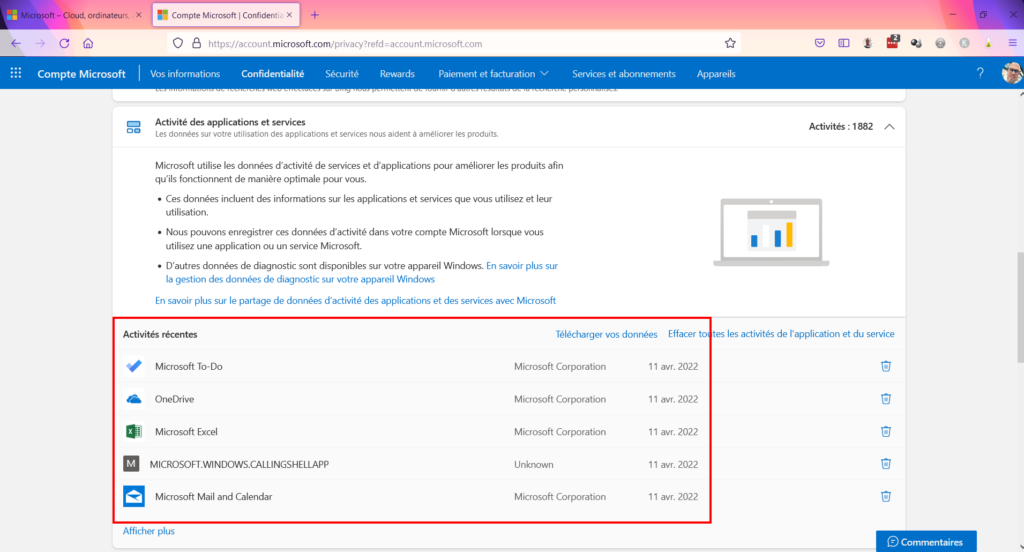Click the red extension icon in the browser toolbar
The width and height of the screenshot is (1024, 552).
(x=892, y=42)
